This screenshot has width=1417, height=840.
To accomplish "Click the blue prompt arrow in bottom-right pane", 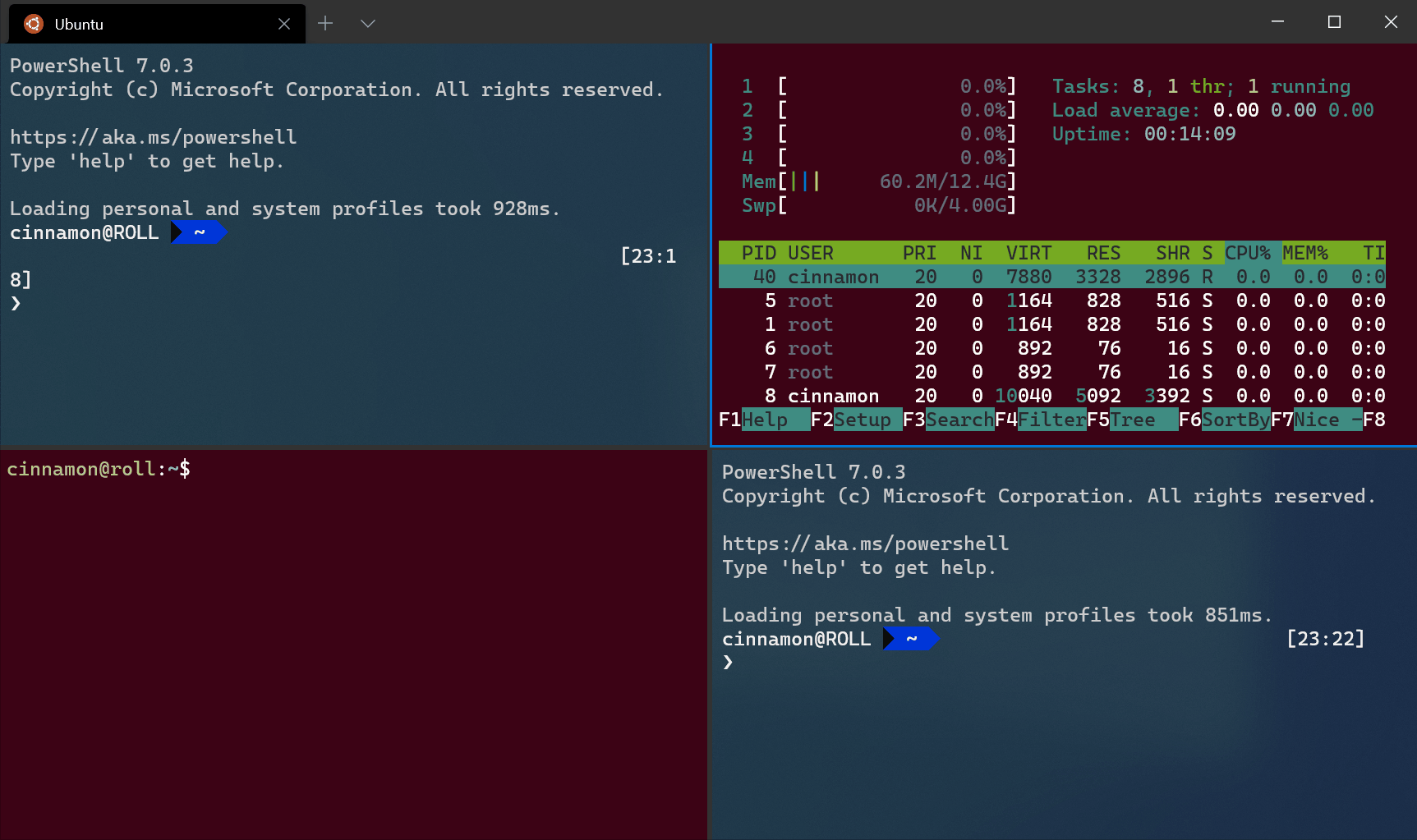I will [x=910, y=639].
